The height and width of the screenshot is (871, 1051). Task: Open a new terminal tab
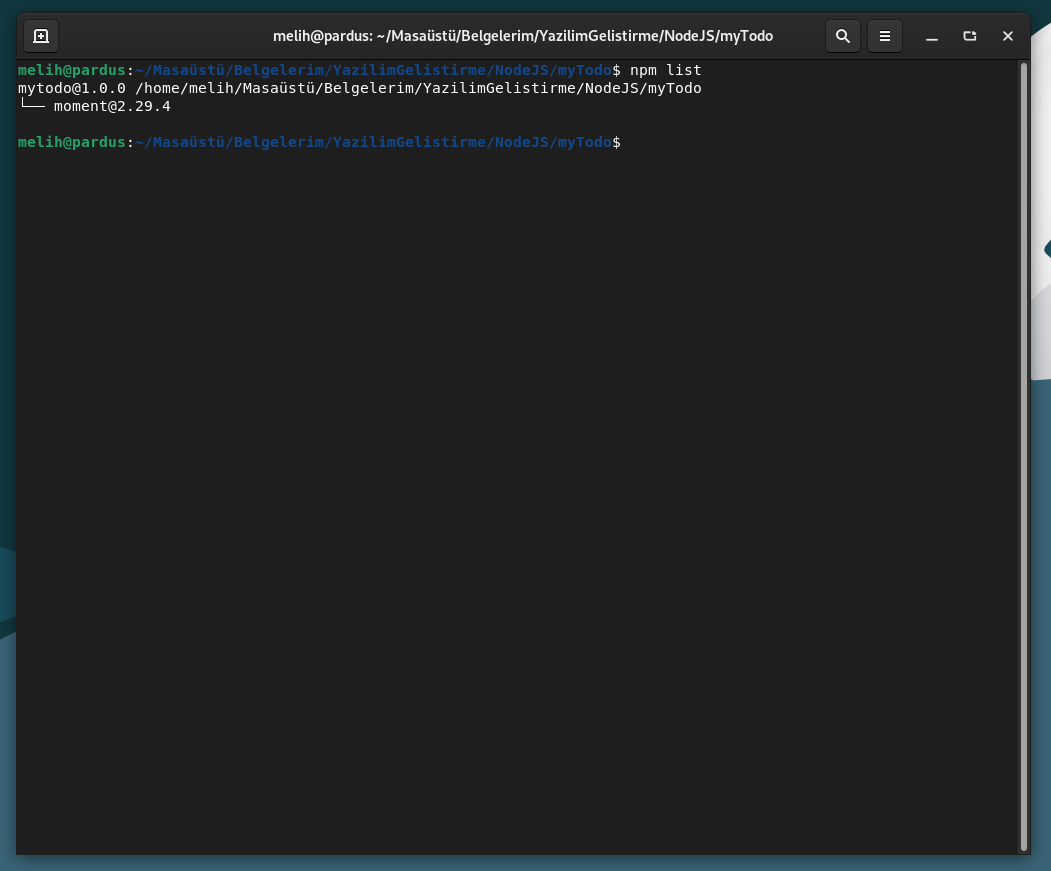(41, 36)
